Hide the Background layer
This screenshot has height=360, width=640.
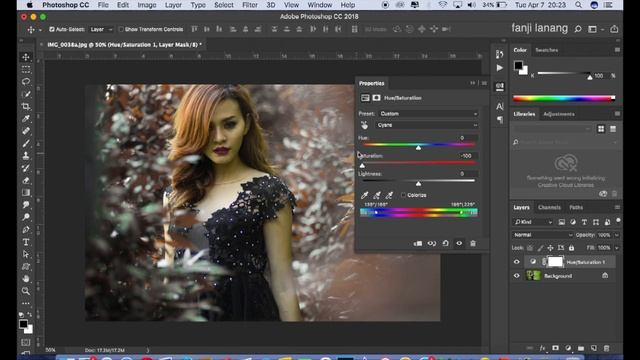click(517, 276)
